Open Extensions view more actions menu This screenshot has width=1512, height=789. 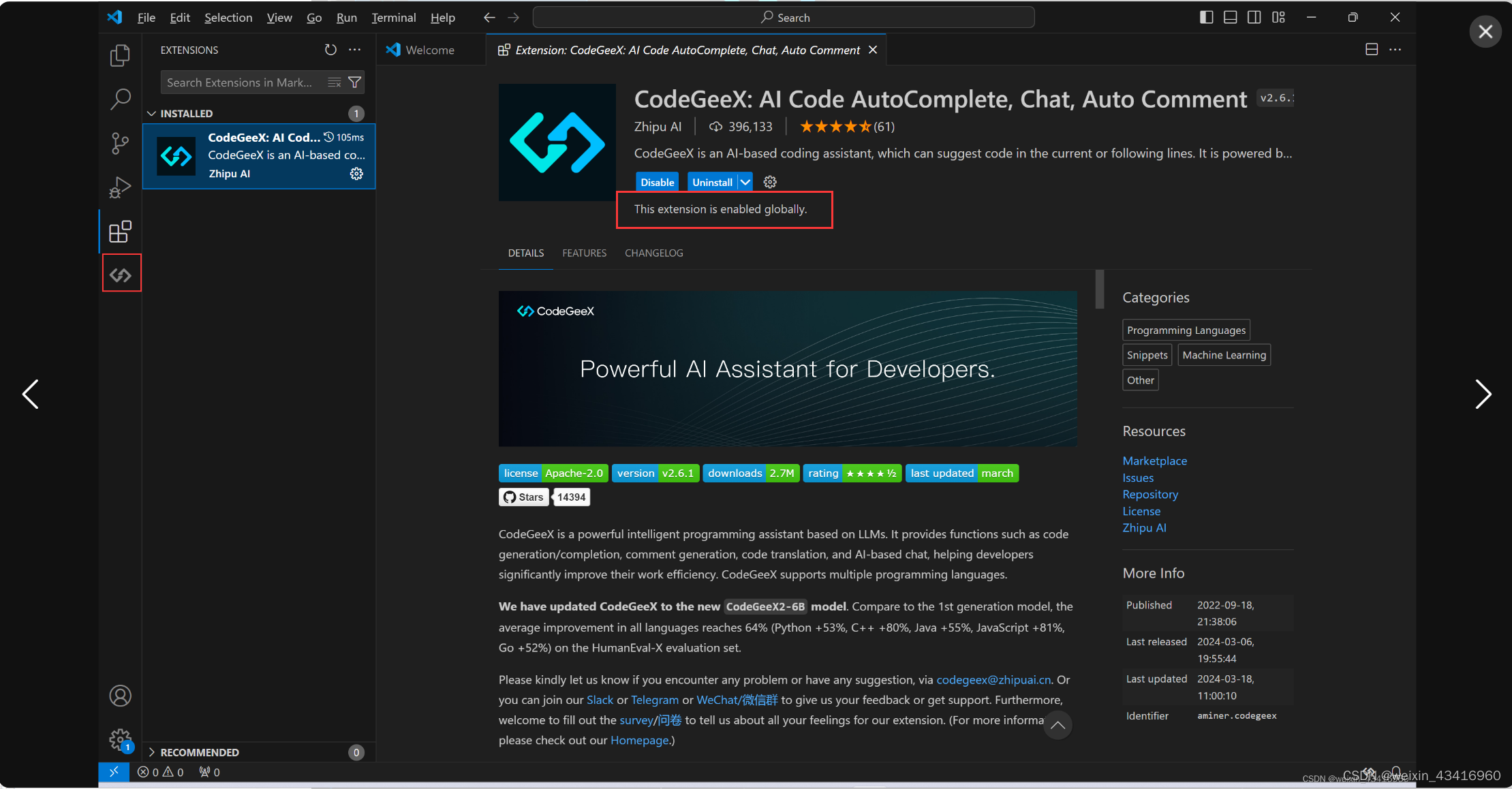click(355, 50)
